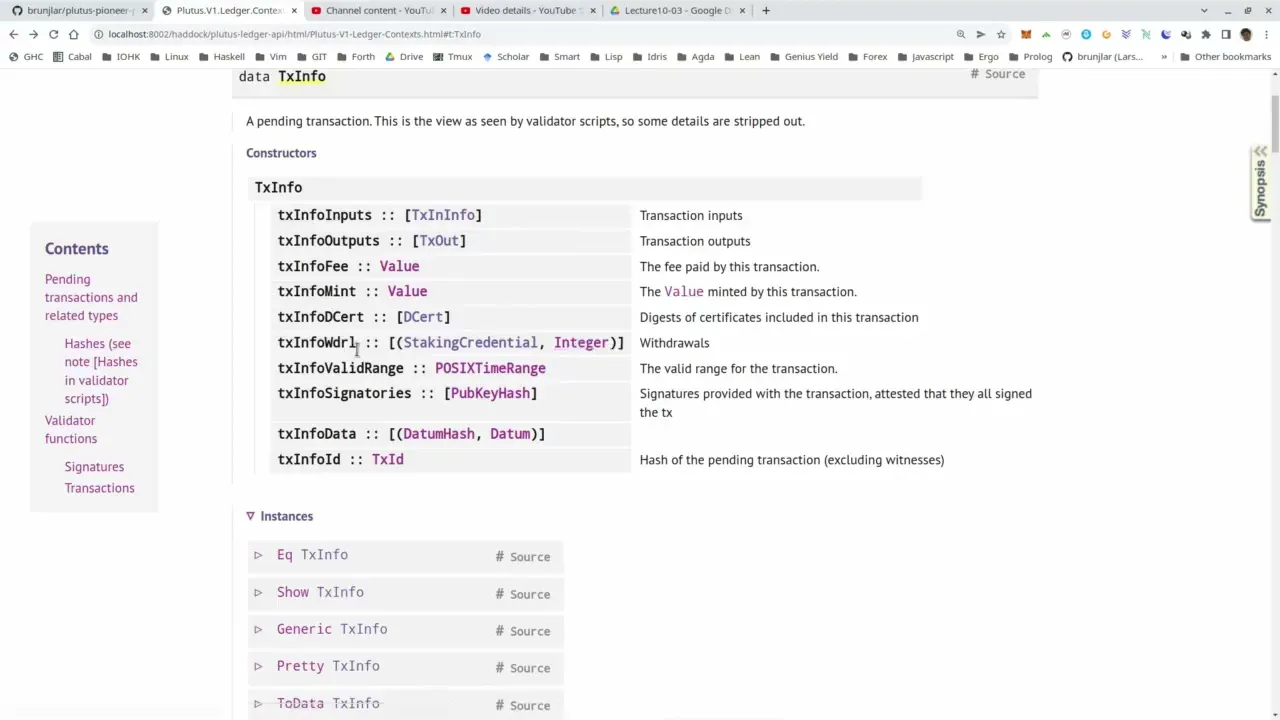The height and width of the screenshot is (720, 1280).
Task: Follow the POSIXTimeRange type link
Action: click(x=490, y=368)
